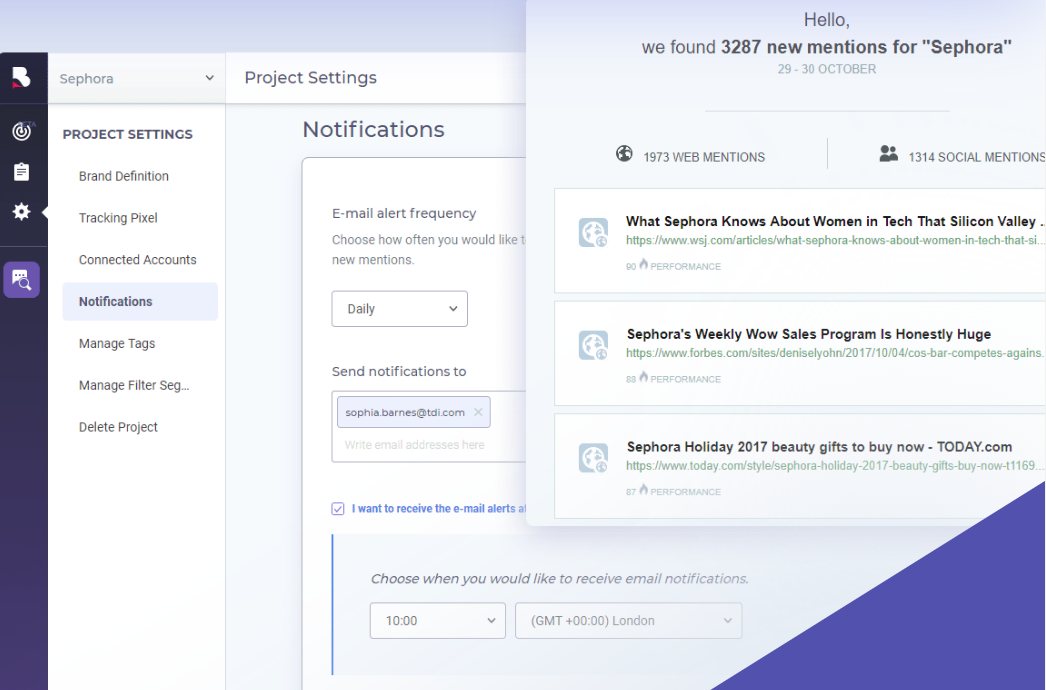Open Manage Tags settings
The width and height of the screenshot is (1046, 690).
[117, 344]
